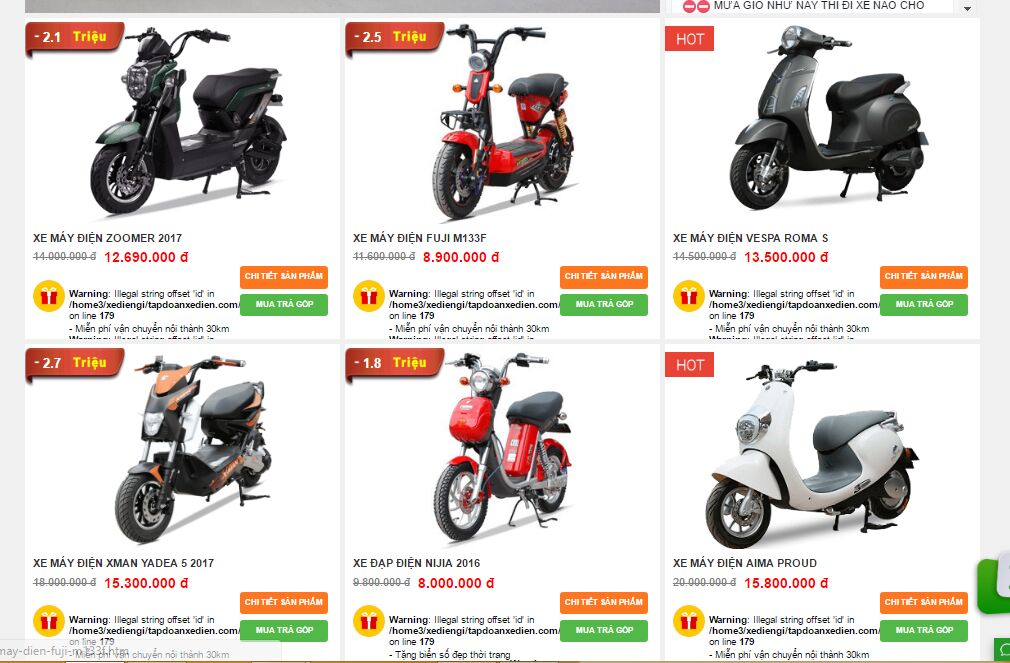Choose installment purchase for Fuji M133F
Screen dimensions: 1010x663
pos(604,305)
